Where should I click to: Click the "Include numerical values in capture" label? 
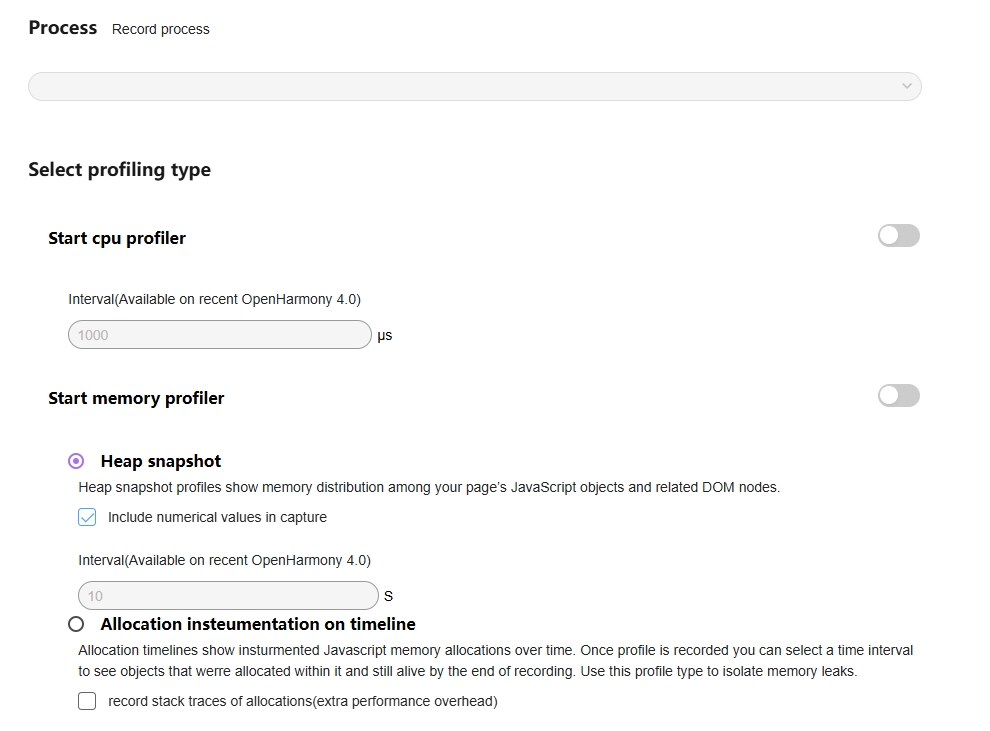pos(217,517)
